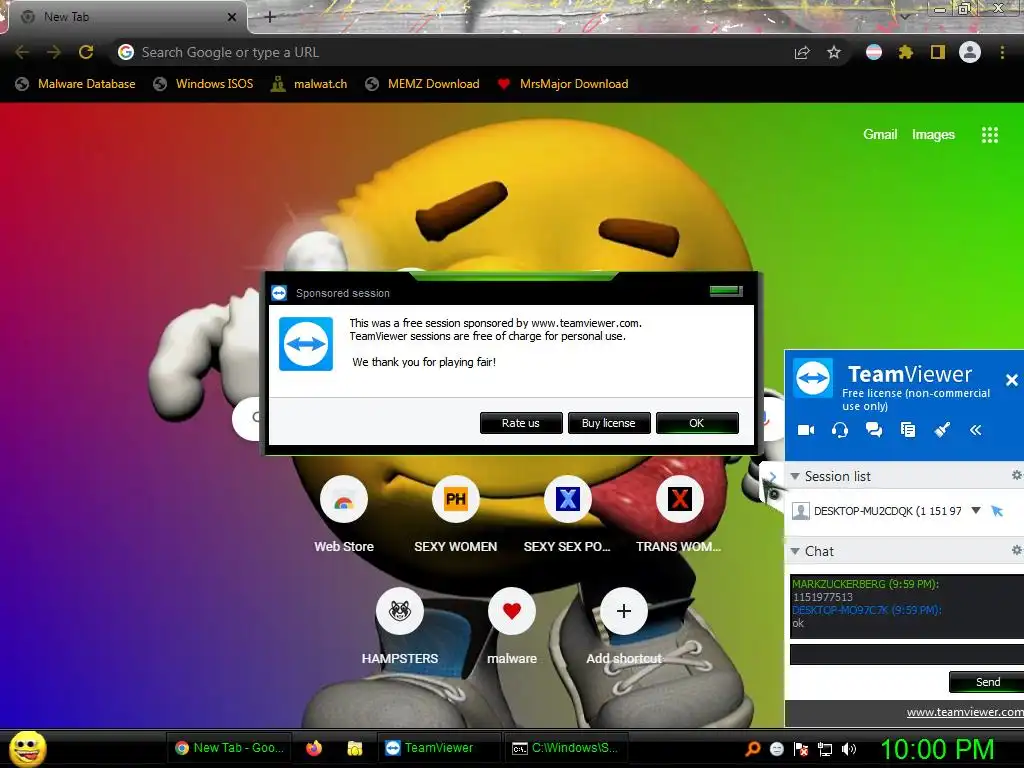Open Windows ISOS bookmark
1024x768 pixels.
point(203,84)
